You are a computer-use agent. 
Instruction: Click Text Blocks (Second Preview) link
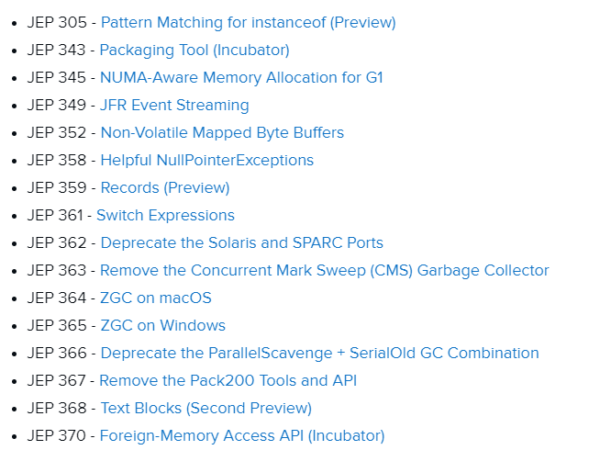click(x=206, y=408)
